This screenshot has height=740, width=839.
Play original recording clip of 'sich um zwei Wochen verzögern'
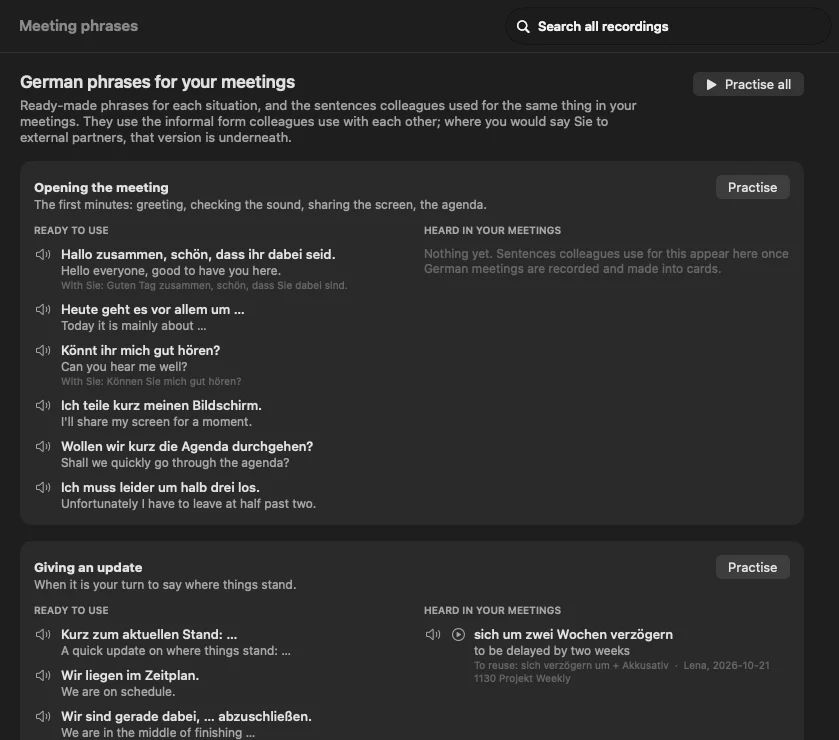click(459, 635)
